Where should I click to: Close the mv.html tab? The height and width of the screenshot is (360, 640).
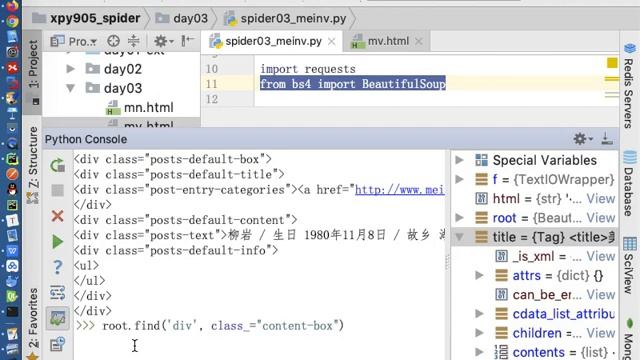tap(419, 42)
